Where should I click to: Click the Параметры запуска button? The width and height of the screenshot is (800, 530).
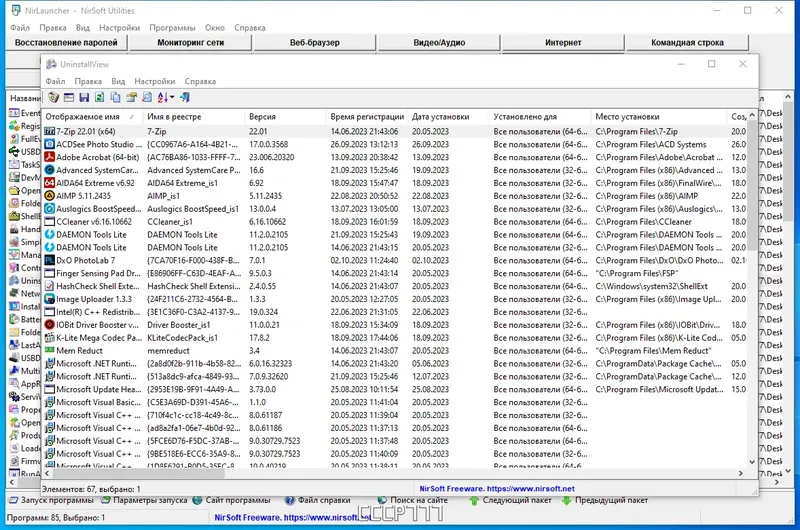[x=144, y=500]
